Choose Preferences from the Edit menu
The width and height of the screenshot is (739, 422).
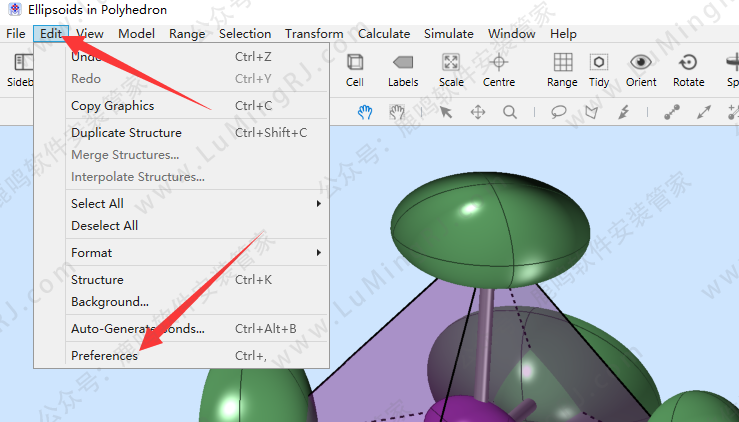point(105,355)
